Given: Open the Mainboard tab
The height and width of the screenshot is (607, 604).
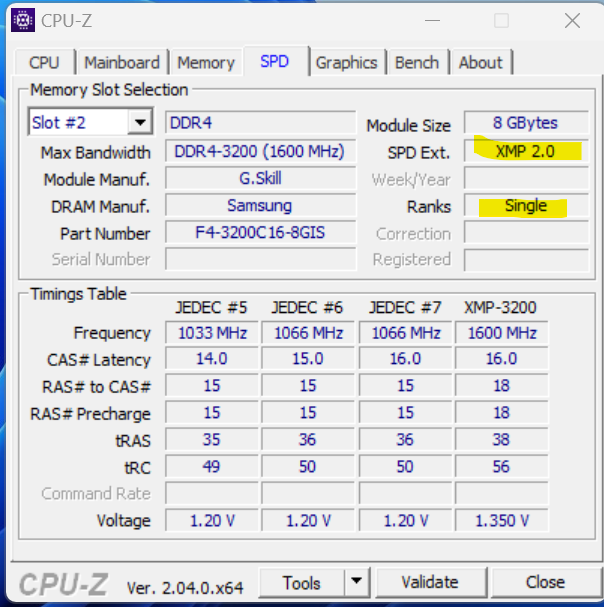Looking at the screenshot, I should tap(122, 62).
